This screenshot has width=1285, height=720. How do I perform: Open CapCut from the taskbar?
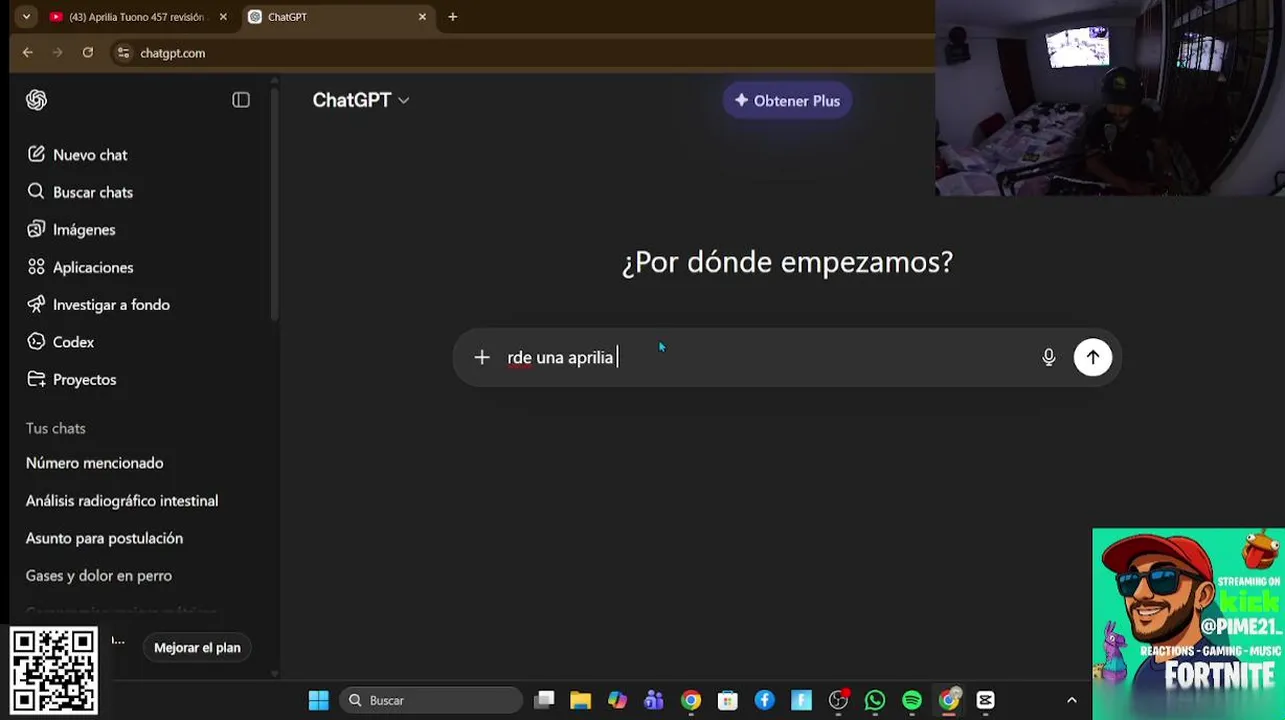pyautogui.click(x=986, y=701)
